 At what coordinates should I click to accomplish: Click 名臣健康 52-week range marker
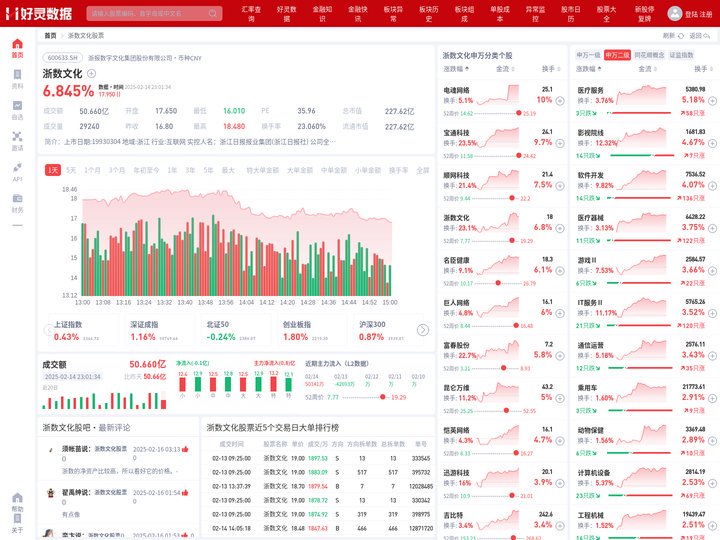click(498, 283)
